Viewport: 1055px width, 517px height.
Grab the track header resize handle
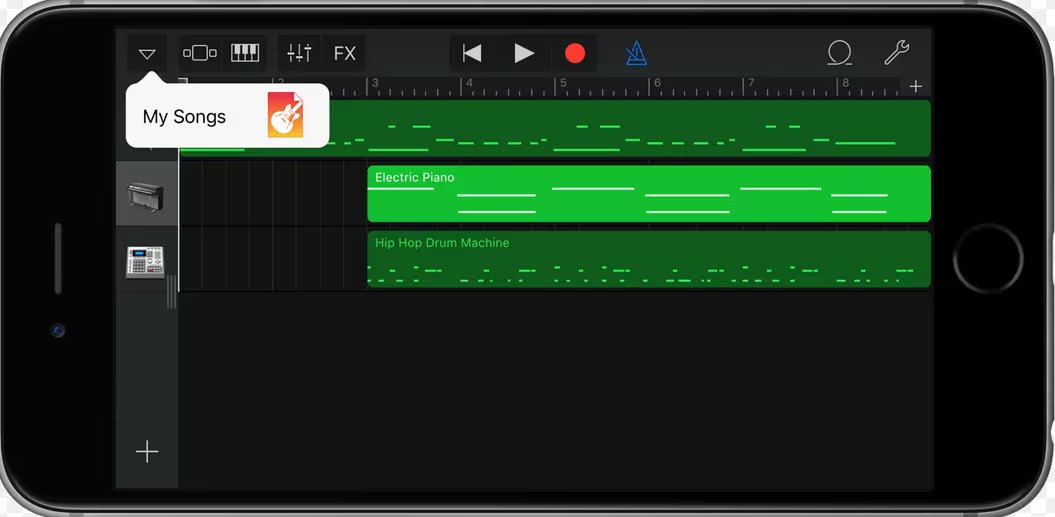coord(172,291)
